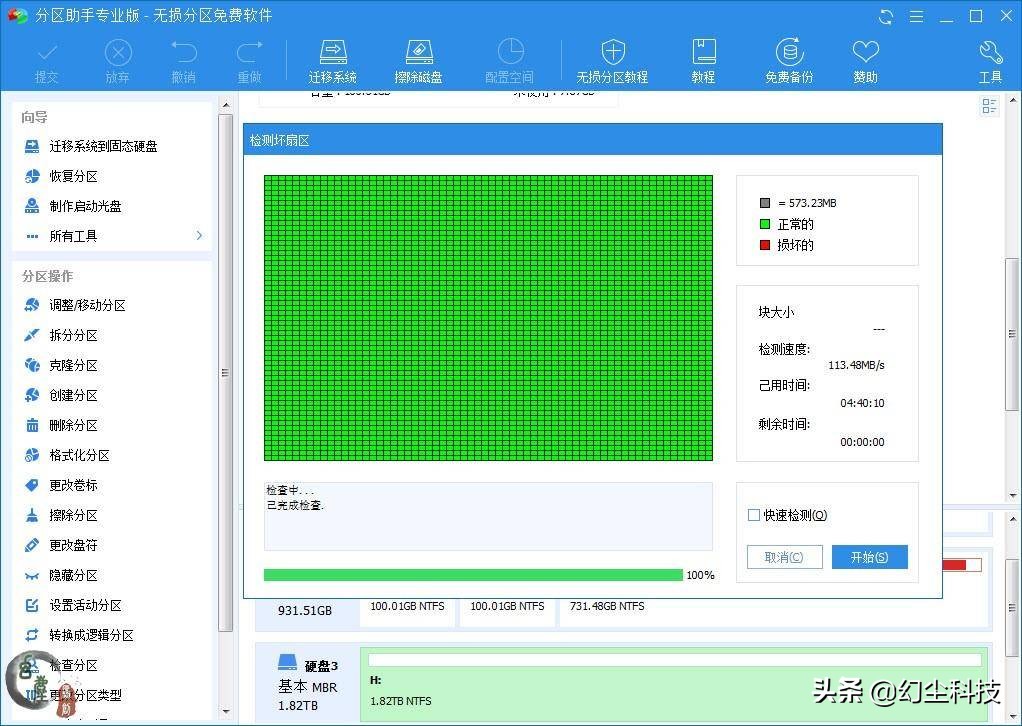Click the 隐藏分区 sidebar option

[x=73, y=575]
